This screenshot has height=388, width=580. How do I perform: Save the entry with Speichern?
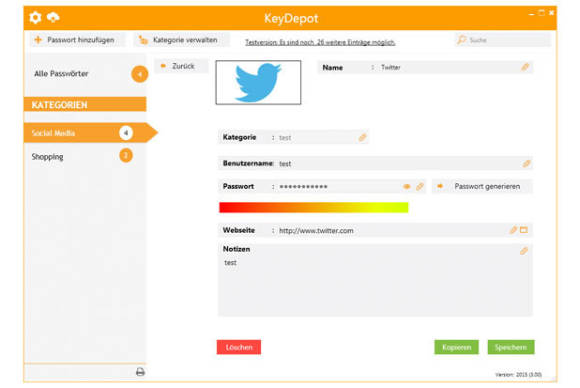pos(511,347)
